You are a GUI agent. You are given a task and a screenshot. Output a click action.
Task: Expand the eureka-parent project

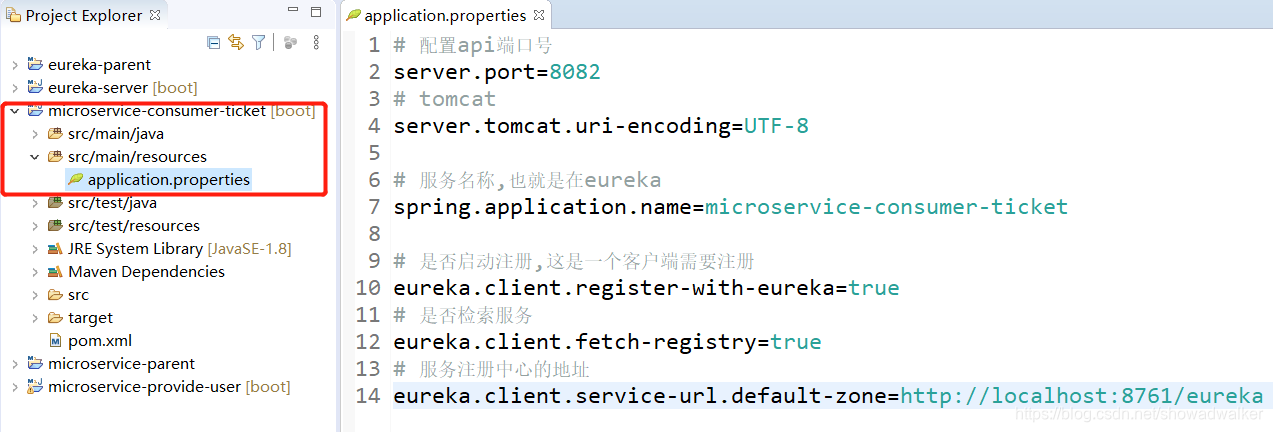[14, 65]
